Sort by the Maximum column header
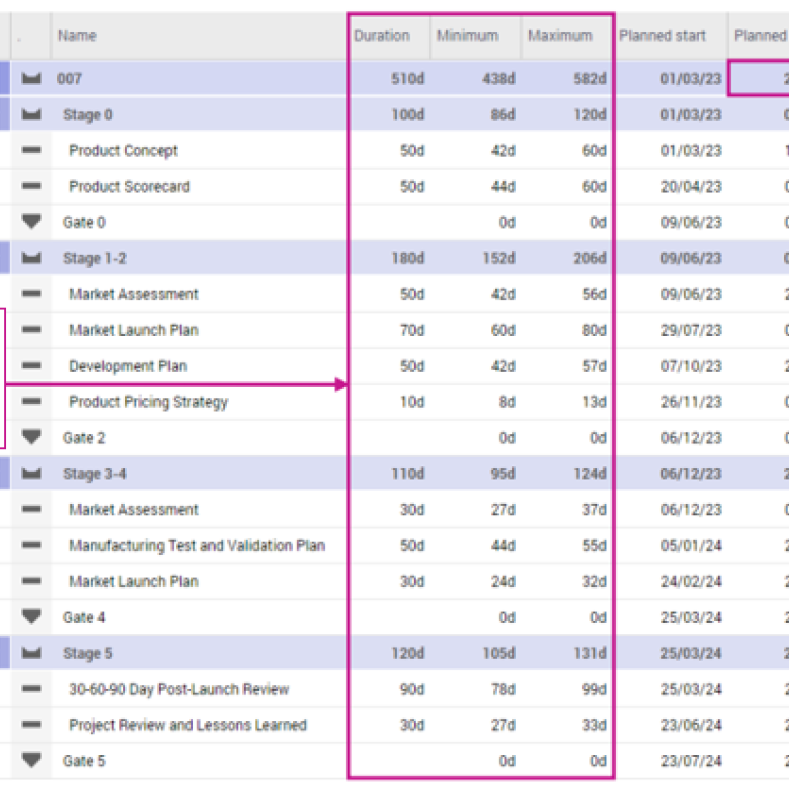789x789 pixels. tap(560, 36)
